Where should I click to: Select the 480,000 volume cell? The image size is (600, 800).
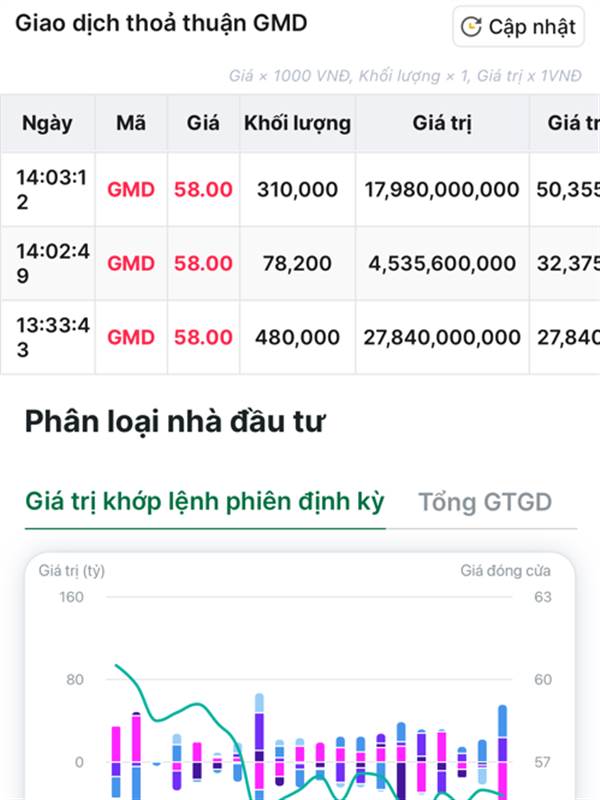[x=297, y=338]
